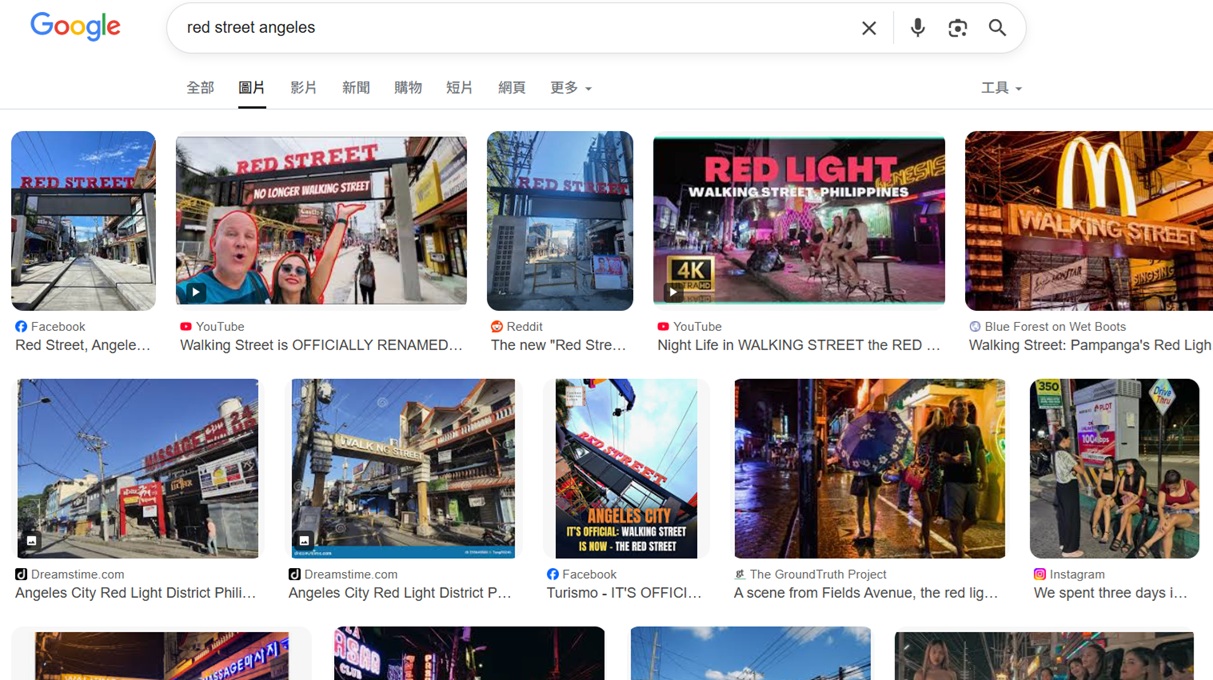
Task: Click licensable badge on first Dreamstime image
Action: point(32,541)
